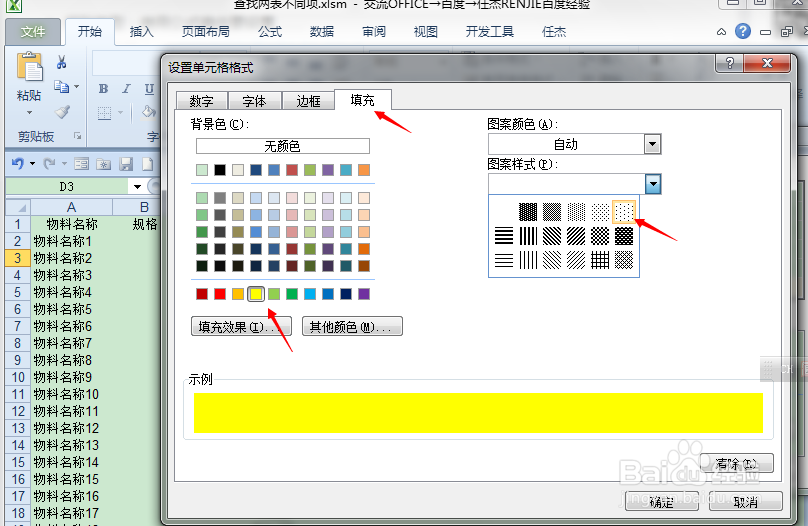Pick the black theme color swatch
This screenshot has height=526, width=808.
click(x=220, y=170)
